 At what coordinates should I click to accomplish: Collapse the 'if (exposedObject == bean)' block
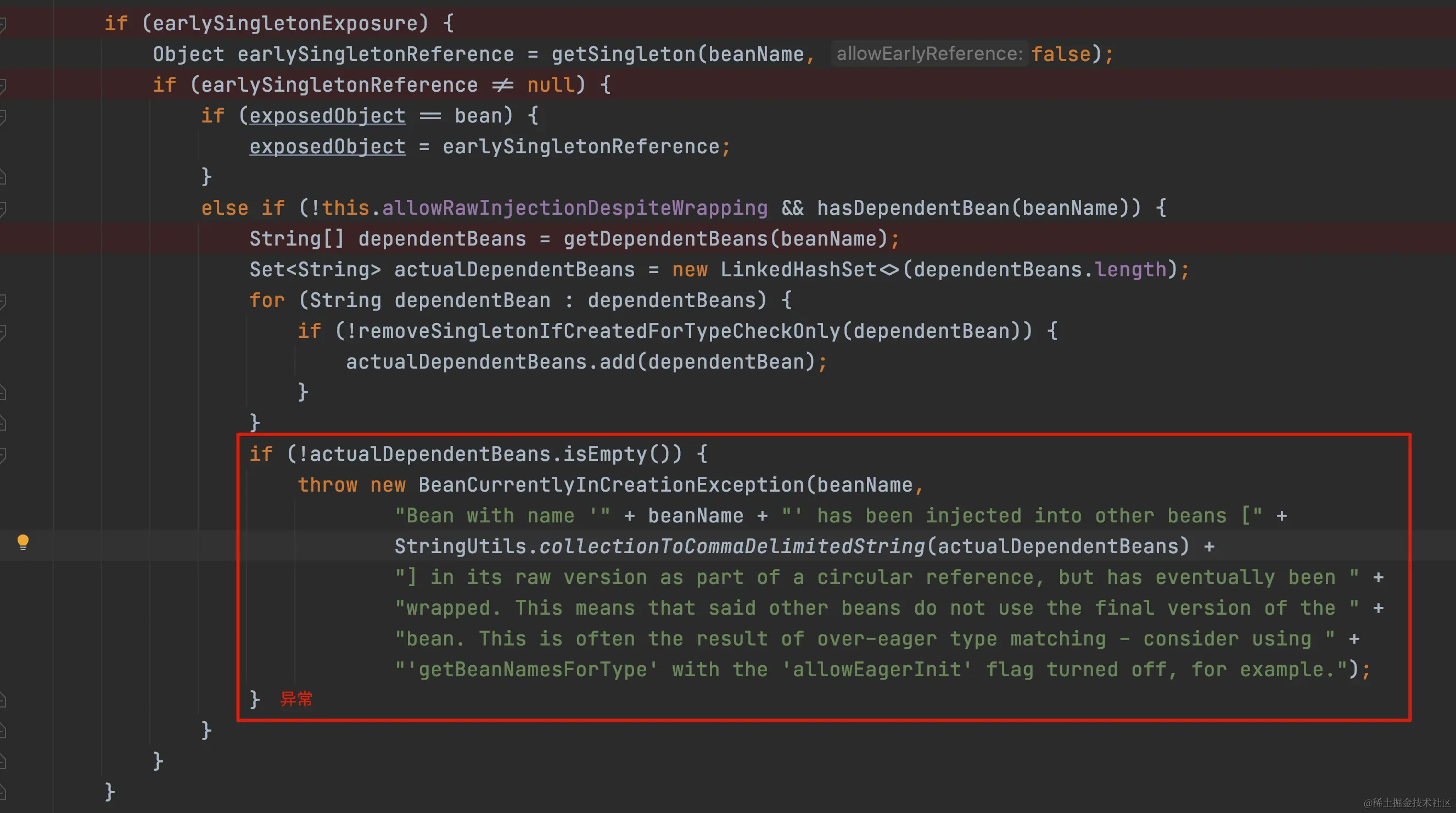tap(3, 116)
